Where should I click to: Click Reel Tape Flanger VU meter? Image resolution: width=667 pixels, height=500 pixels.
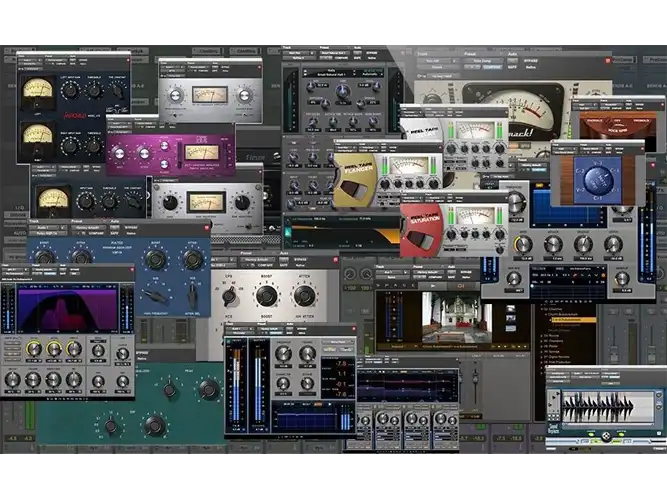click(x=409, y=166)
